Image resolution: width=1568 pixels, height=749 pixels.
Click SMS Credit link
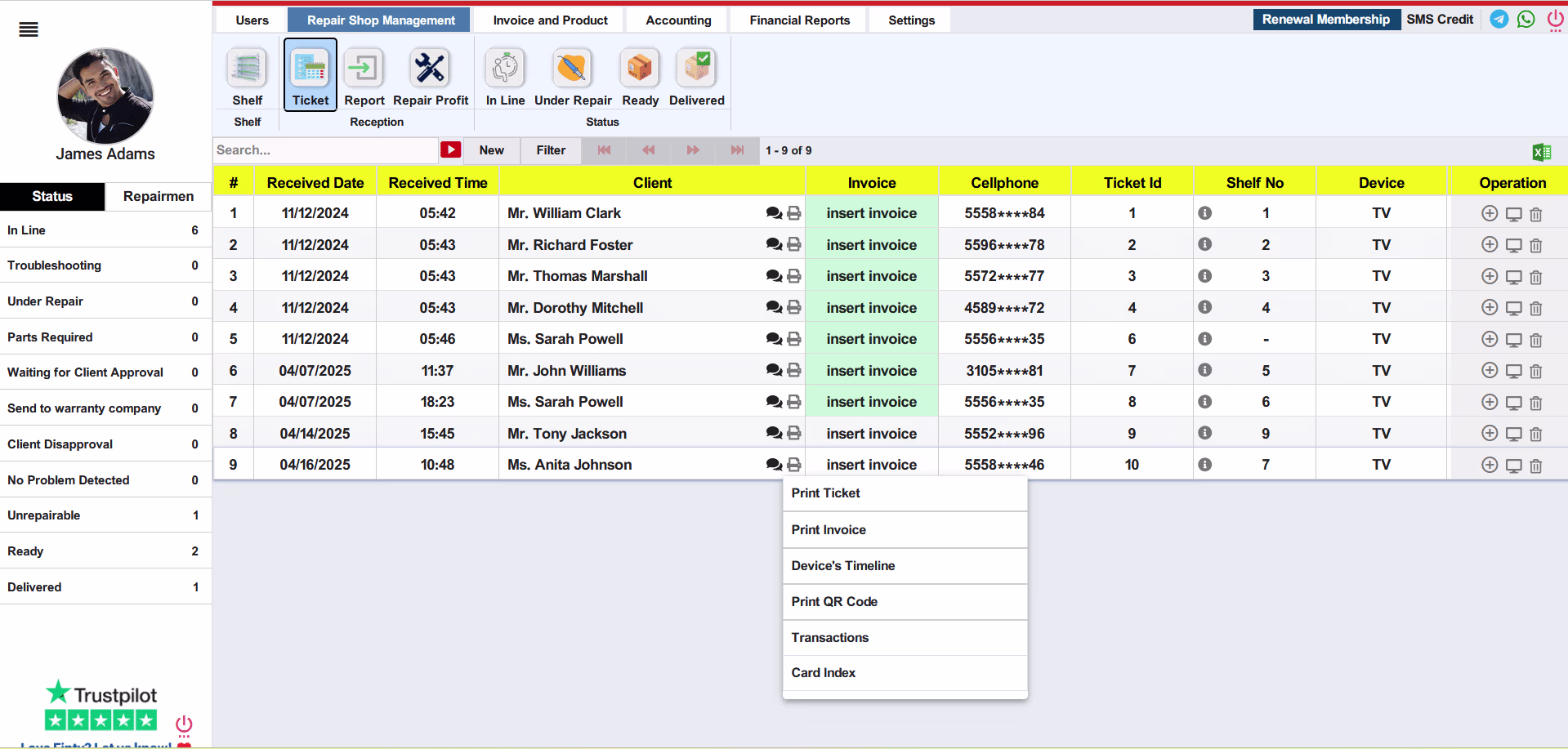pos(1440,20)
